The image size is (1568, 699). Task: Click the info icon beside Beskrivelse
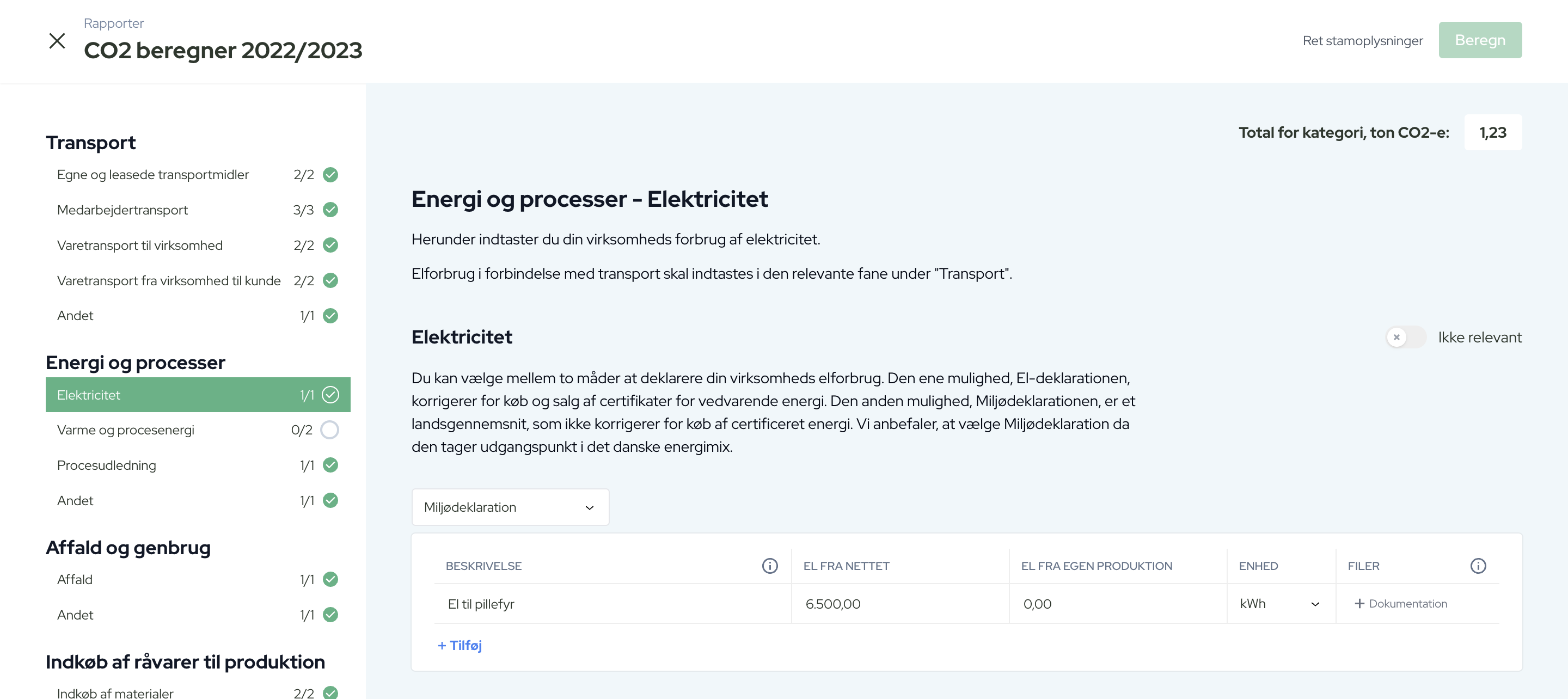769,566
